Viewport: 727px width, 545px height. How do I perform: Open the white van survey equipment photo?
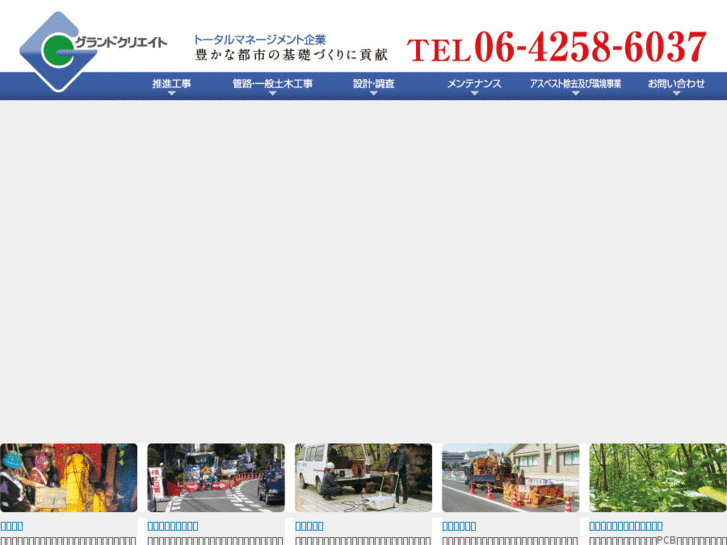[364, 478]
